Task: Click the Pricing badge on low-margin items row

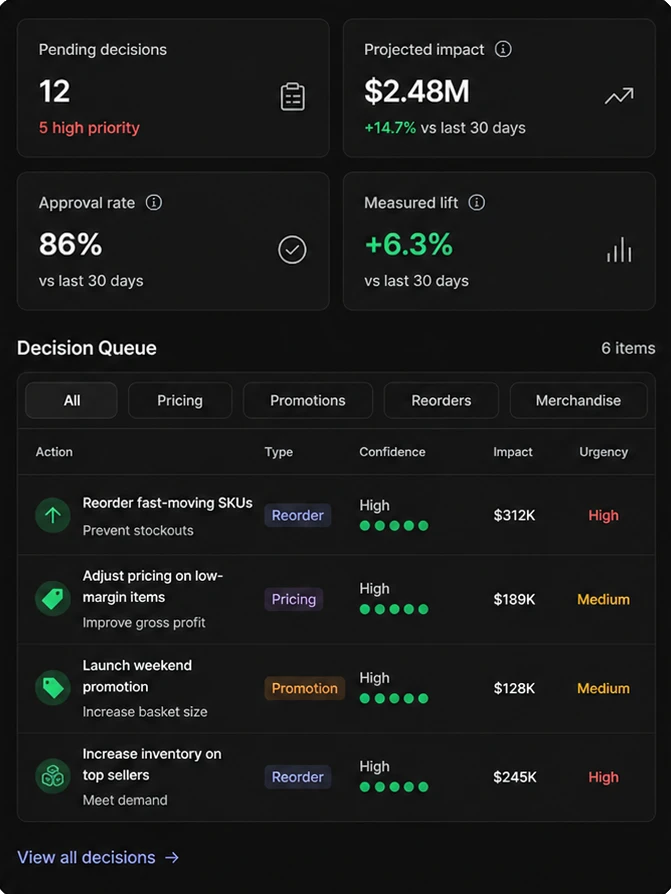Action: (294, 599)
